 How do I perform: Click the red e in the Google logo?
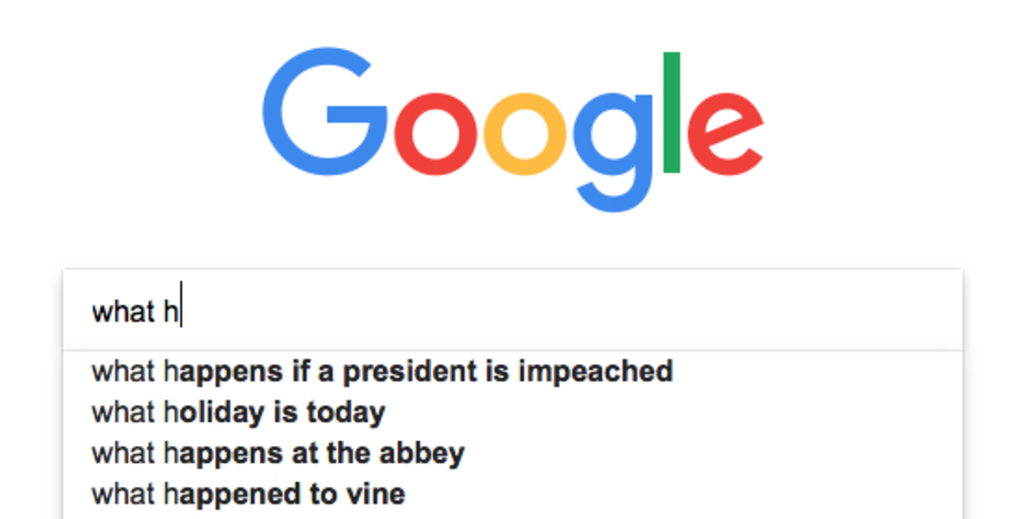click(726, 134)
